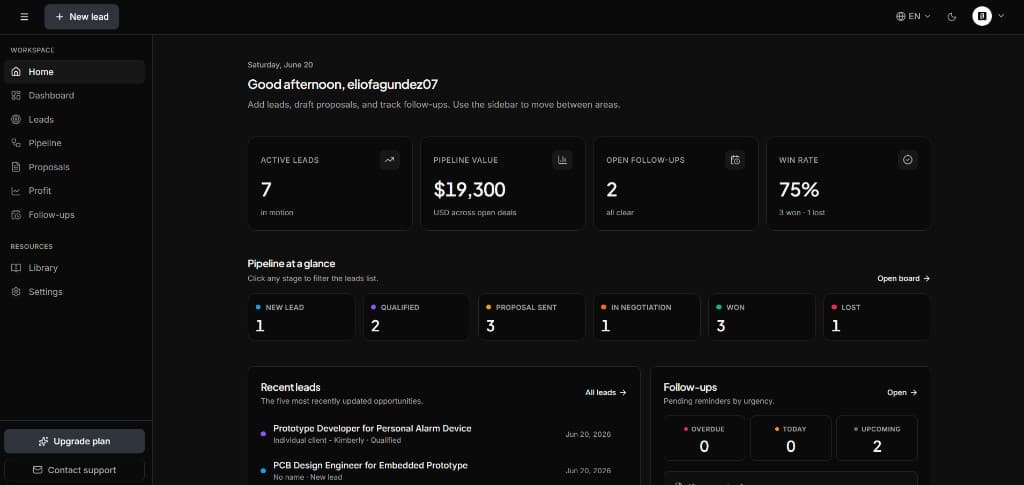Viewport: 1024px width, 485px height.
Task: Navigate to Proposals in the sidebar
Action: [74, 167]
